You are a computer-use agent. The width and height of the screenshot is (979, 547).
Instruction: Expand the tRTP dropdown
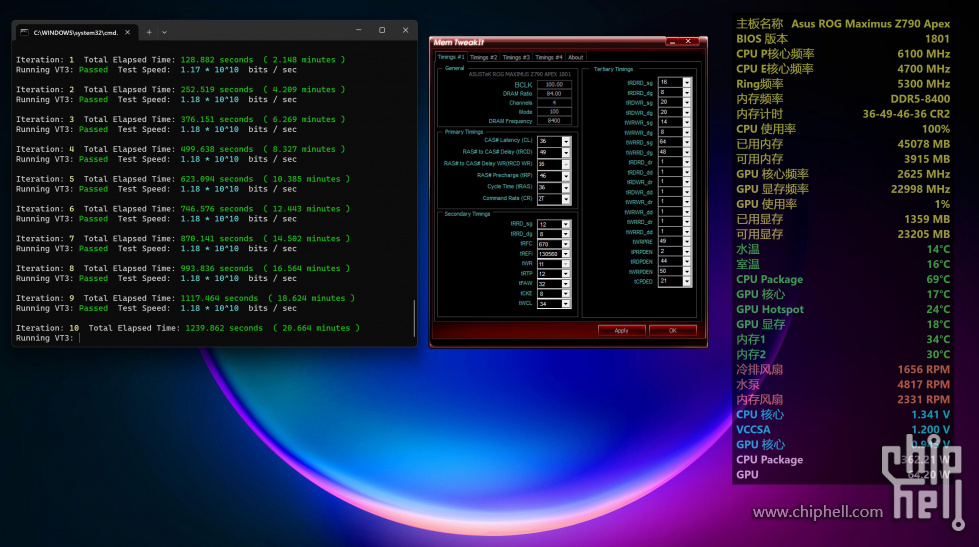(566, 274)
